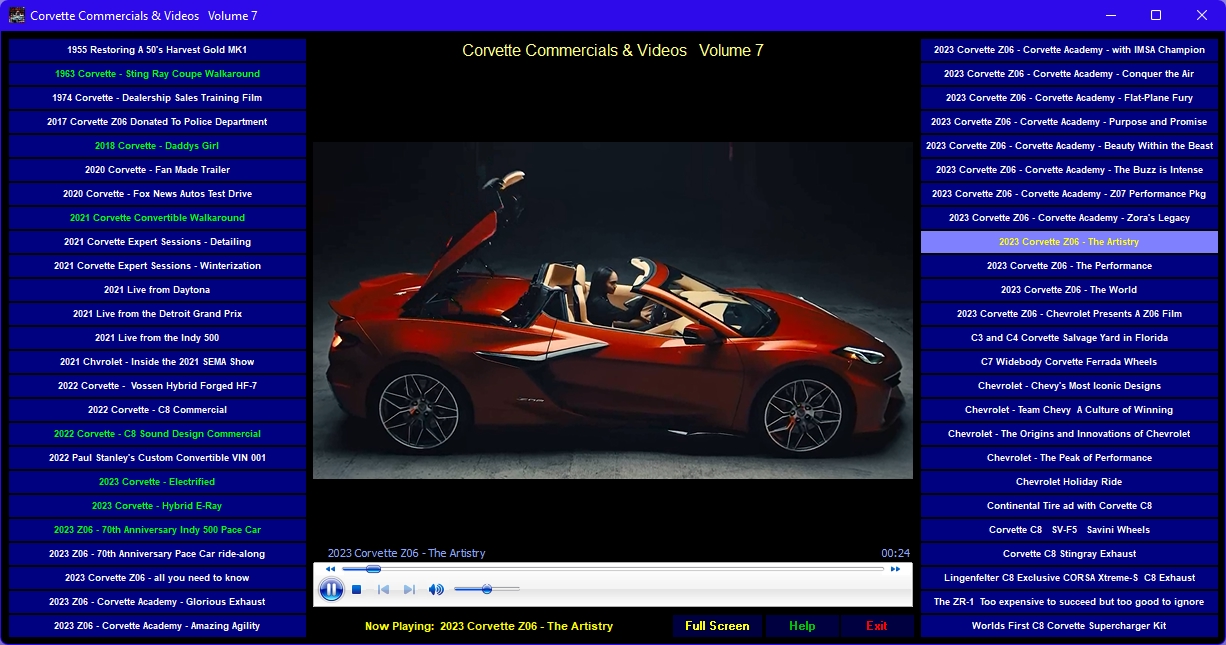Viewport: 1226px width, 645px height.
Task: Maximize the Corvette Commercials window
Action: click(x=1156, y=15)
